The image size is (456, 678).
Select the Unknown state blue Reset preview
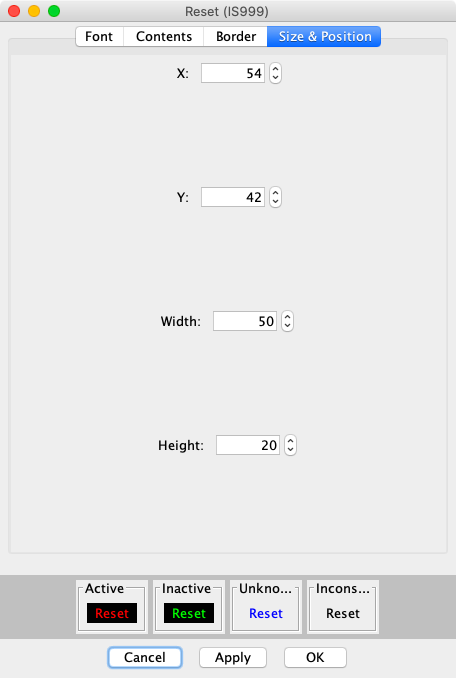(266, 613)
